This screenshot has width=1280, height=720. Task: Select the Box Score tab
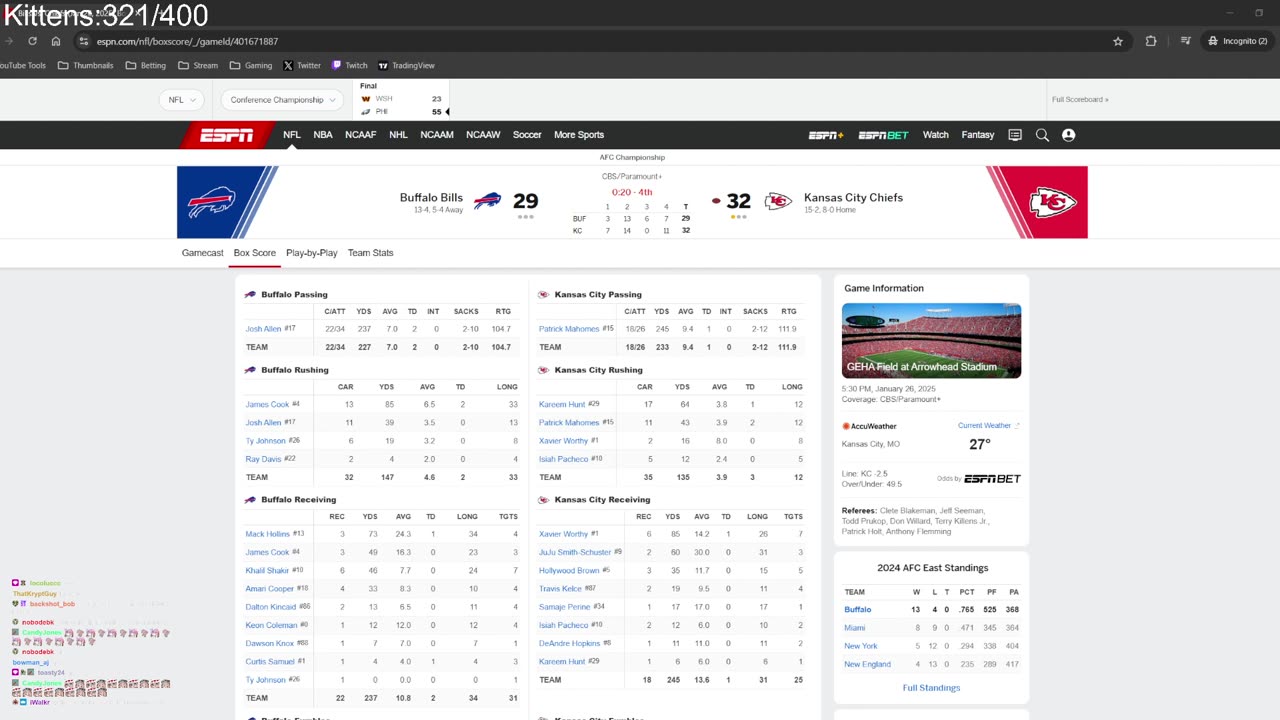coord(255,253)
